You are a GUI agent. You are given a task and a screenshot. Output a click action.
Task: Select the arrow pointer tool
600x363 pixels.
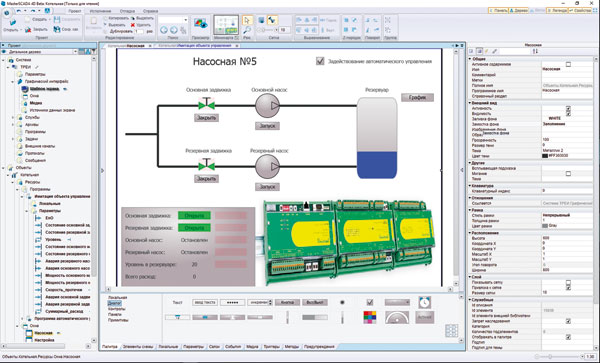[247, 20]
